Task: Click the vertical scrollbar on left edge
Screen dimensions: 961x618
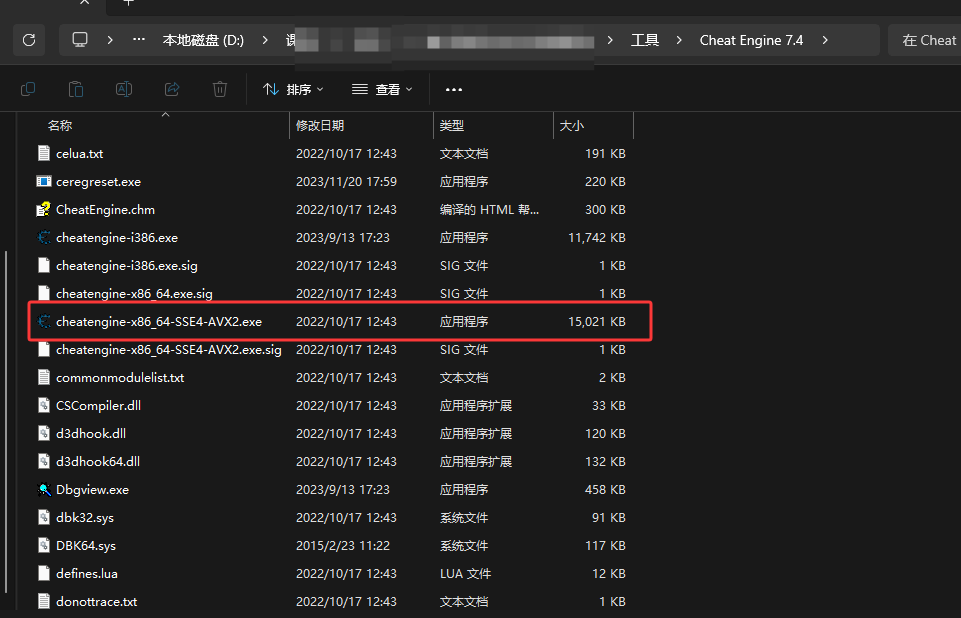Action: [x=6, y=423]
